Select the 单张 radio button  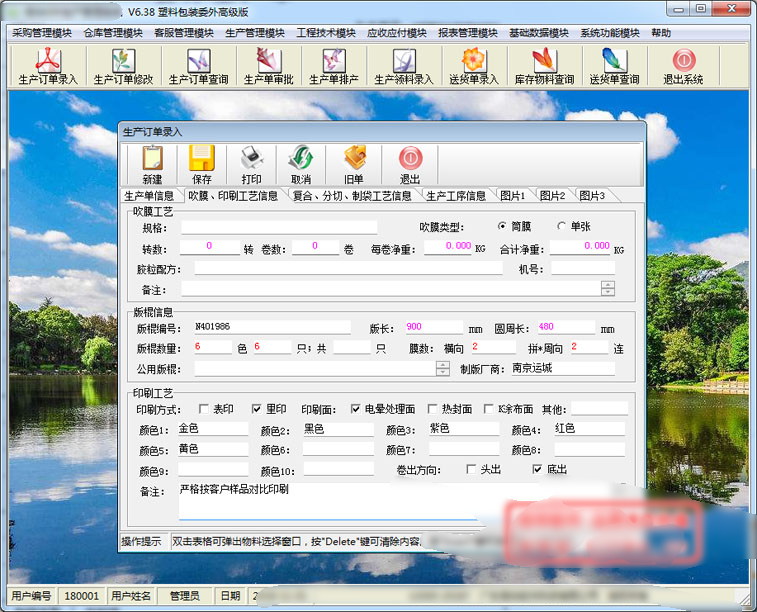point(561,226)
